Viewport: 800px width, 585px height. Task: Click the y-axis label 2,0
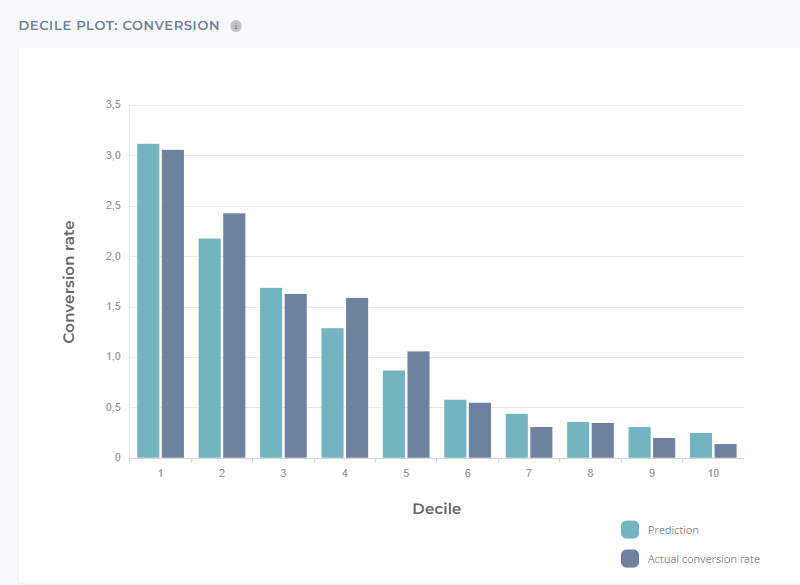(113, 257)
